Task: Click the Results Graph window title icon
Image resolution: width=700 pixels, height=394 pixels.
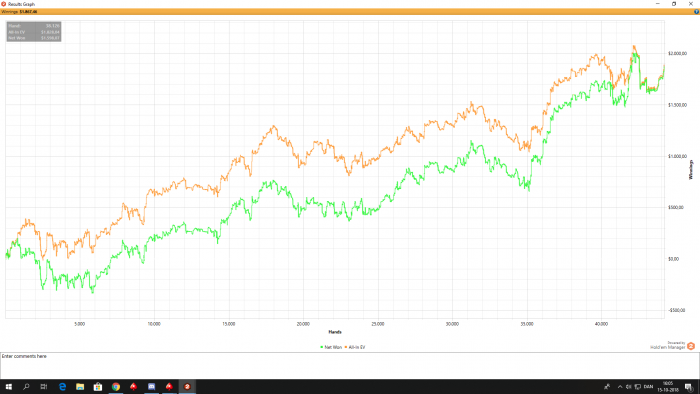Action: pyautogui.click(x=4, y=4)
